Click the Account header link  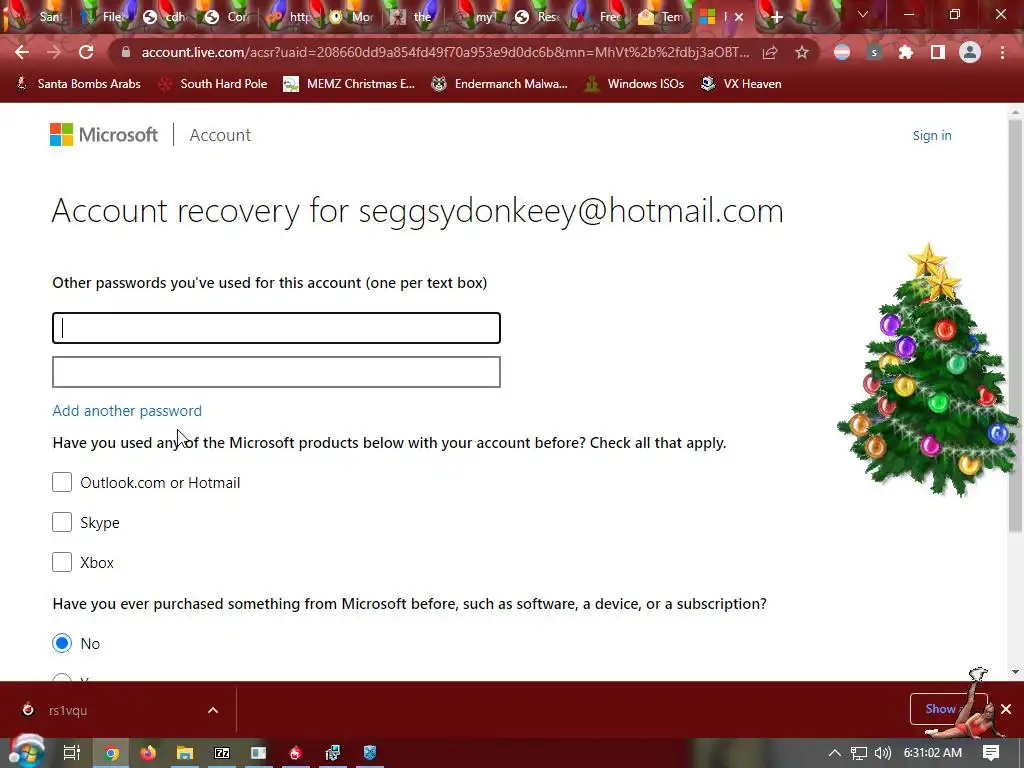coord(220,135)
